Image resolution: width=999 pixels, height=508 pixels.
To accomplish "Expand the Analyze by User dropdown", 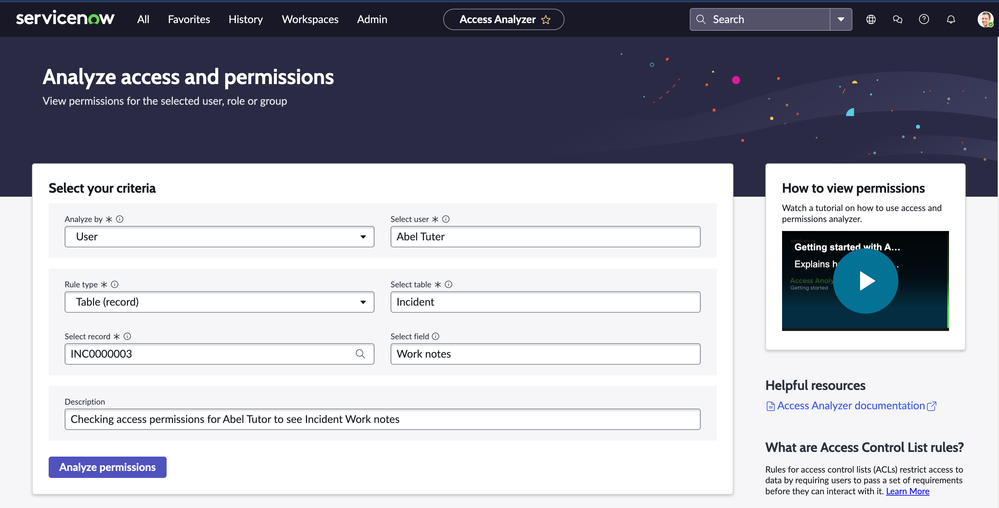I will pos(219,236).
